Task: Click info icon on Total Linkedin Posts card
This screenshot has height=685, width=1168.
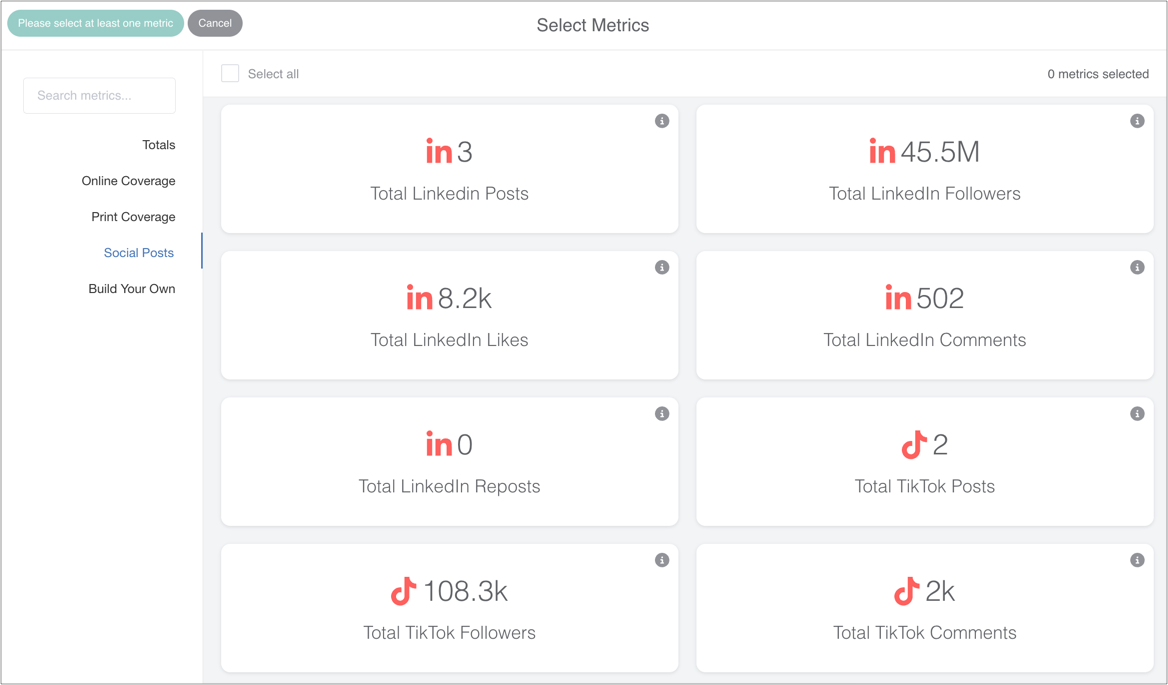Action: click(662, 121)
